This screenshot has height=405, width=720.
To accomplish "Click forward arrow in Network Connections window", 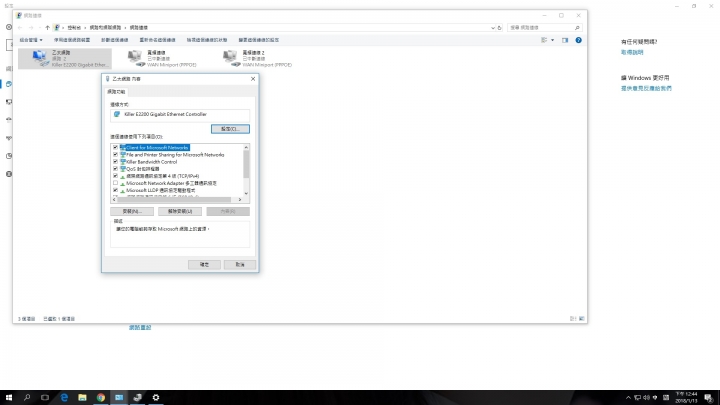I will (31, 28).
